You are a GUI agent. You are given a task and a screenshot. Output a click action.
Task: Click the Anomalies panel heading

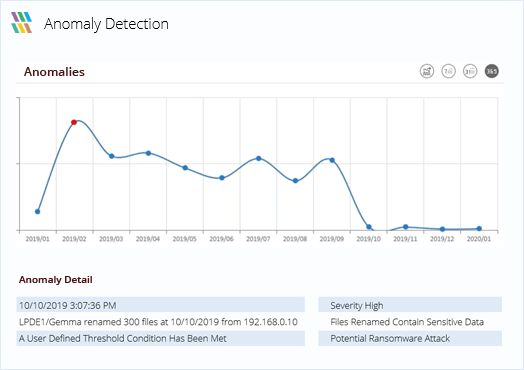(x=54, y=72)
